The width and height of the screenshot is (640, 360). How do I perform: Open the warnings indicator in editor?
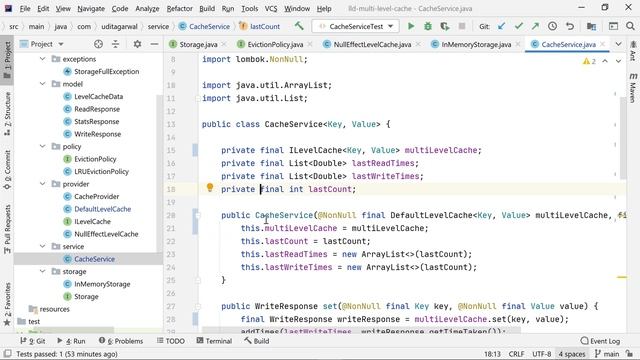589,61
